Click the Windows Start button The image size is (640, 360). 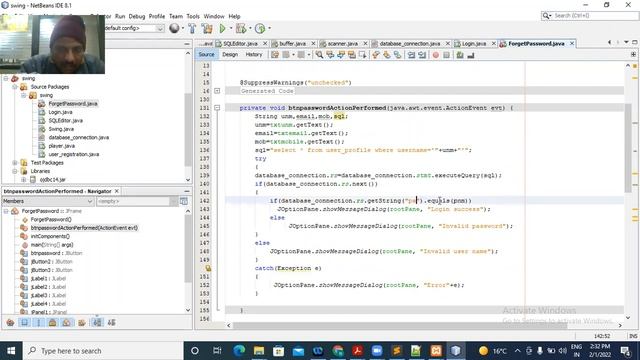tap(11, 351)
